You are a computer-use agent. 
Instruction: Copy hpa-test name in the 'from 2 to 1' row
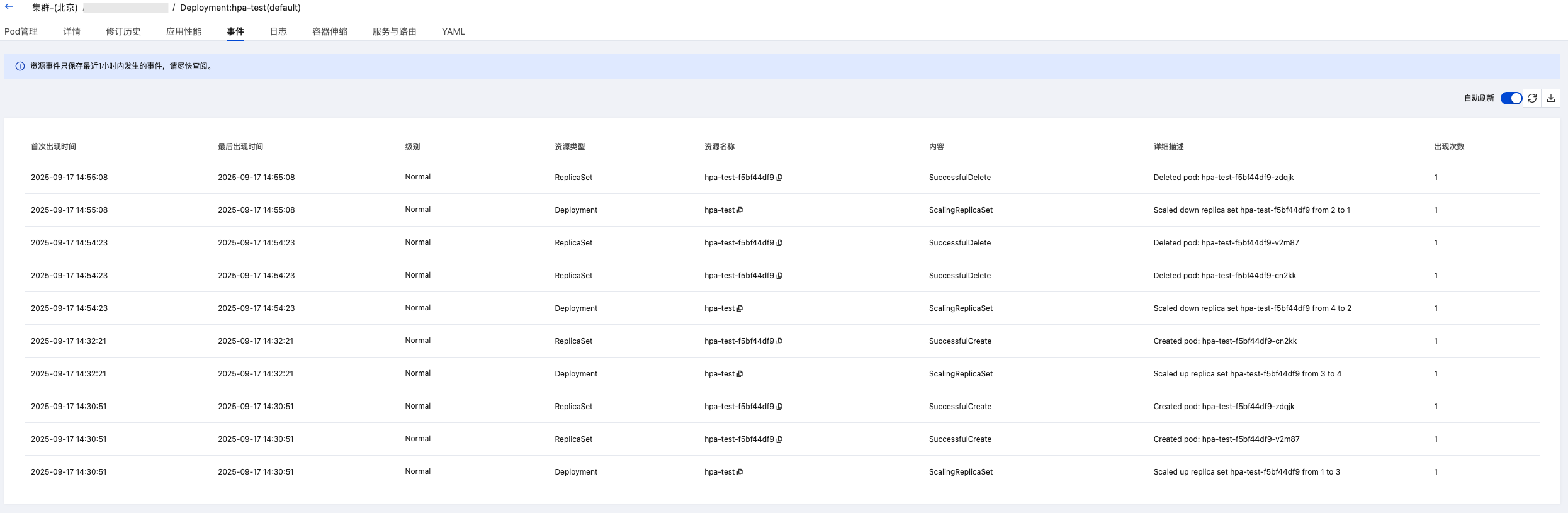click(x=740, y=210)
